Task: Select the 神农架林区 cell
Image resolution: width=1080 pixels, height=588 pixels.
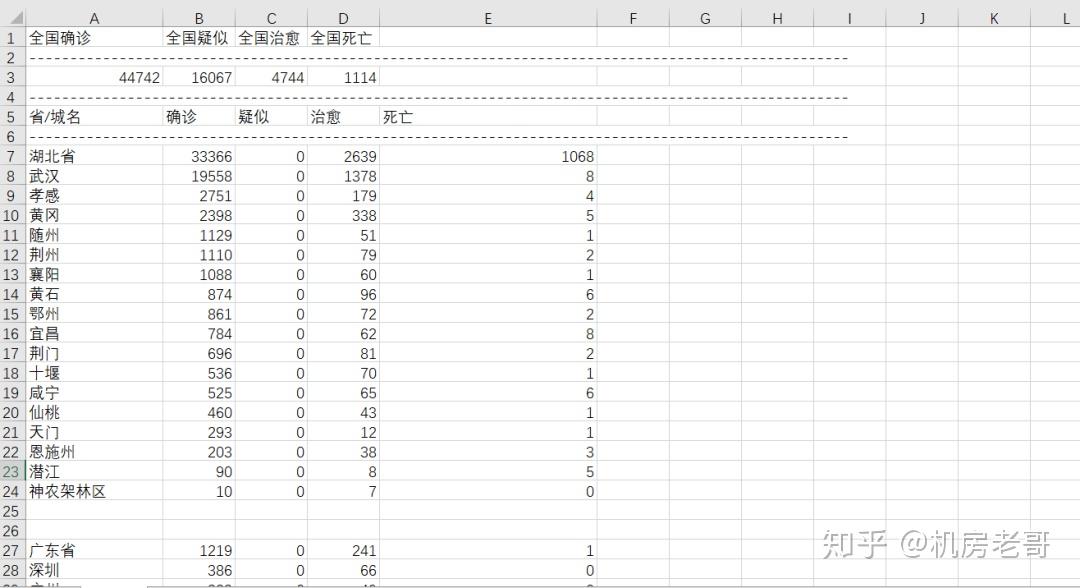Action: [94, 492]
